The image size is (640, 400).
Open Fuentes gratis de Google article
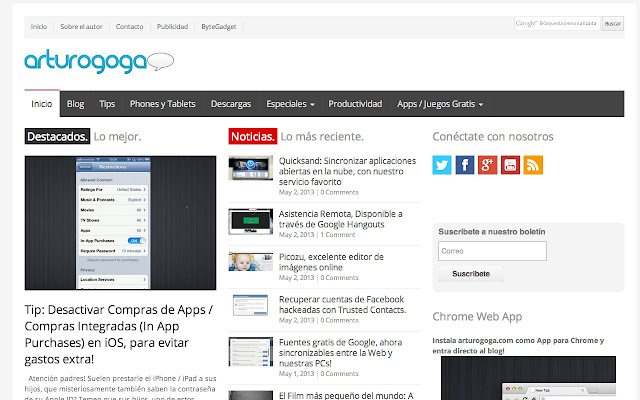click(340, 353)
